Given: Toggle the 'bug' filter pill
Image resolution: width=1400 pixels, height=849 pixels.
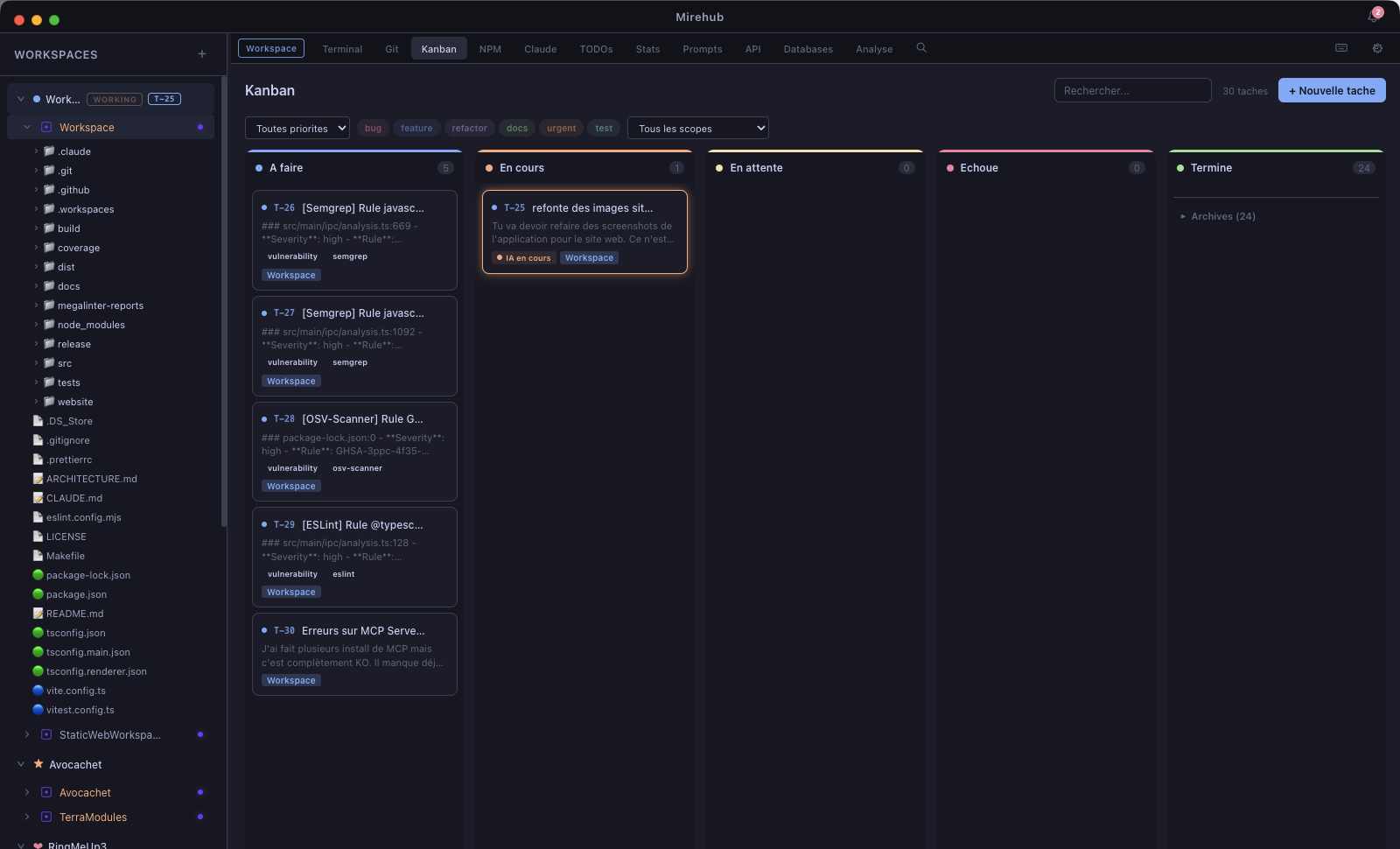Looking at the screenshot, I should (x=373, y=128).
